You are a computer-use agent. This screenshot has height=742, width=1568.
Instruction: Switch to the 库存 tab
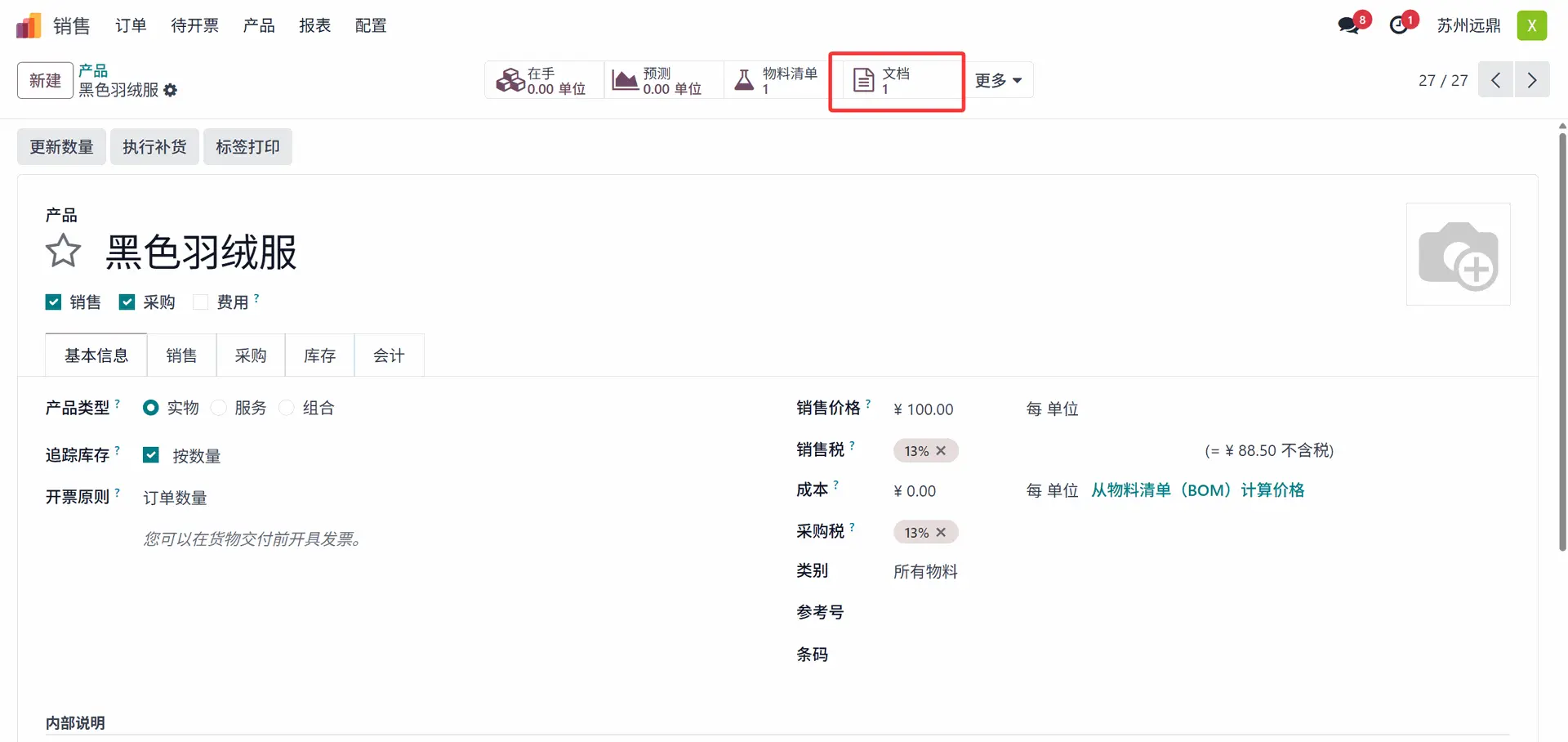click(x=319, y=355)
